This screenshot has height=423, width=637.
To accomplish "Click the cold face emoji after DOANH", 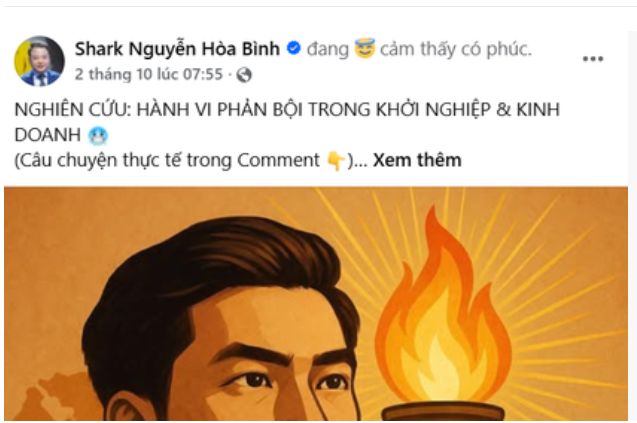I will point(98,136).
